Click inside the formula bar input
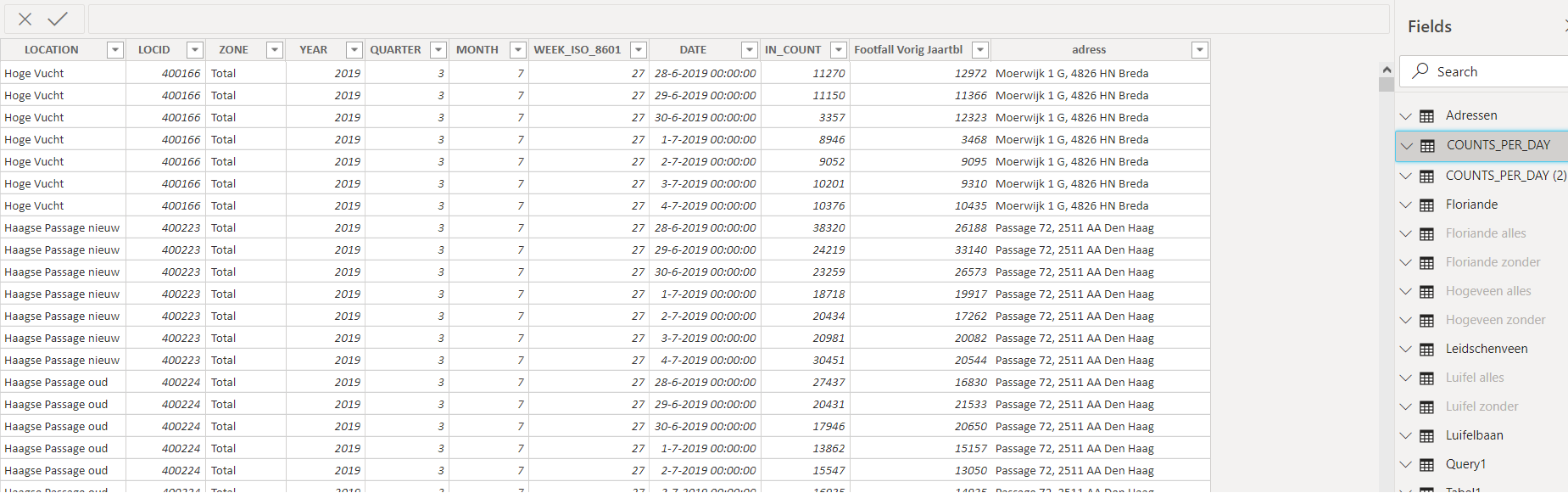Image resolution: width=1568 pixels, height=493 pixels. (x=739, y=19)
